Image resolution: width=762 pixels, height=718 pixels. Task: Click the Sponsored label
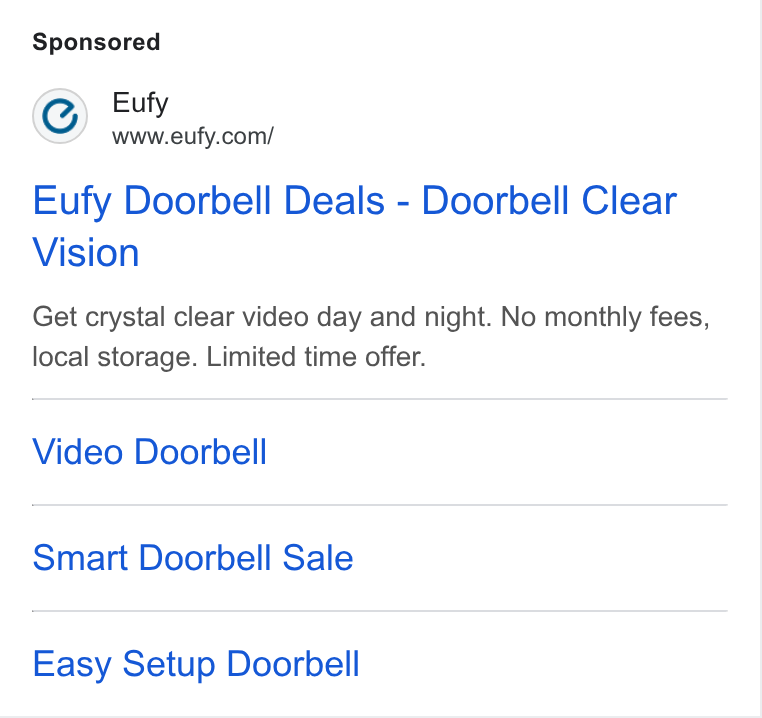point(96,42)
